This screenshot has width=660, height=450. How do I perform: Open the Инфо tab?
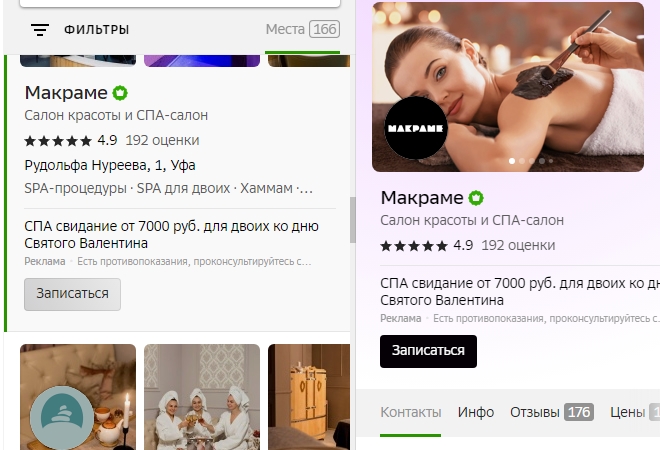click(476, 412)
